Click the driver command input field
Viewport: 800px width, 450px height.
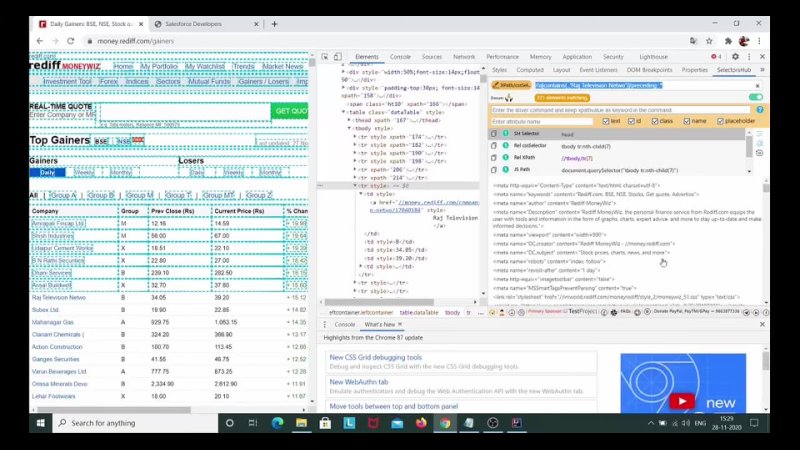point(621,110)
